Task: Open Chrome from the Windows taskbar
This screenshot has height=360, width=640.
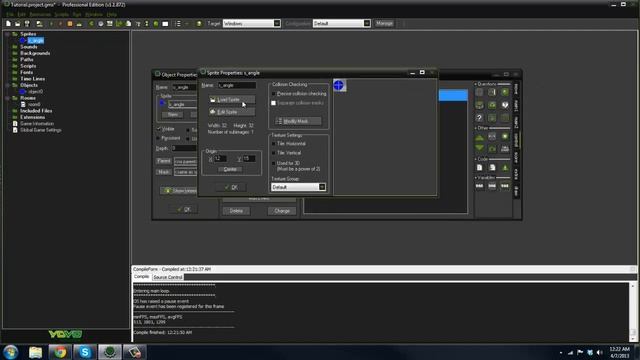Action: click(60, 352)
